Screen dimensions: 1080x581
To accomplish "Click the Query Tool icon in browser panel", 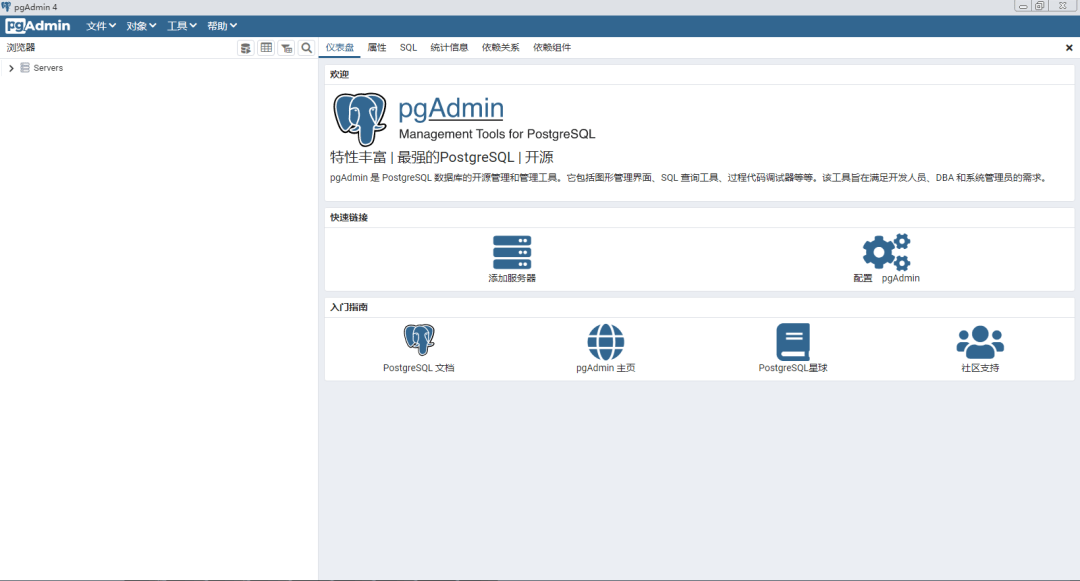I will 246,47.
